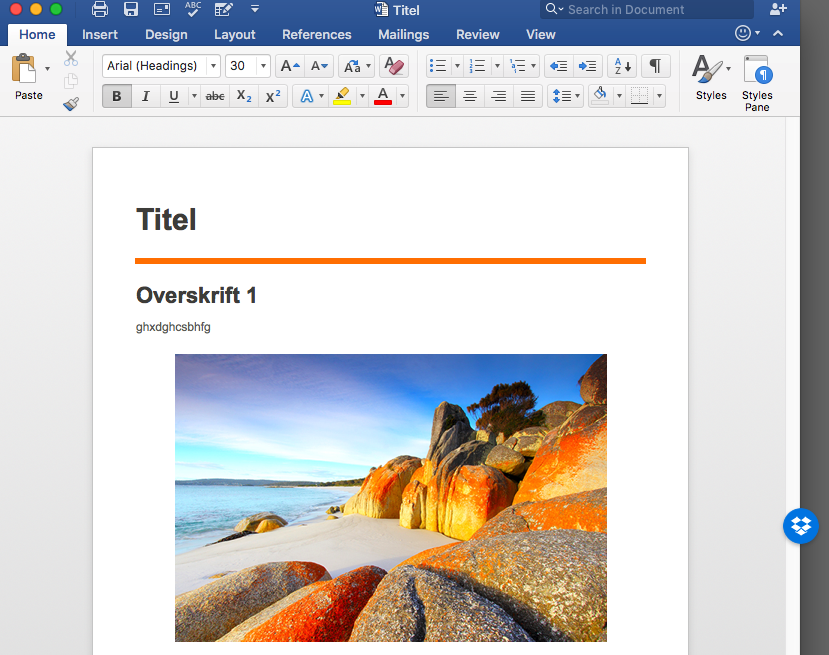Screen dimensions: 829x655
Task: Switch to the Insert tab
Action: pos(99,35)
